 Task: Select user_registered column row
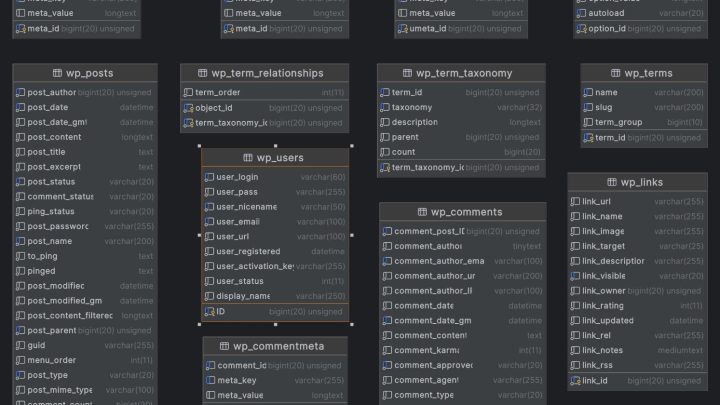click(x=276, y=251)
